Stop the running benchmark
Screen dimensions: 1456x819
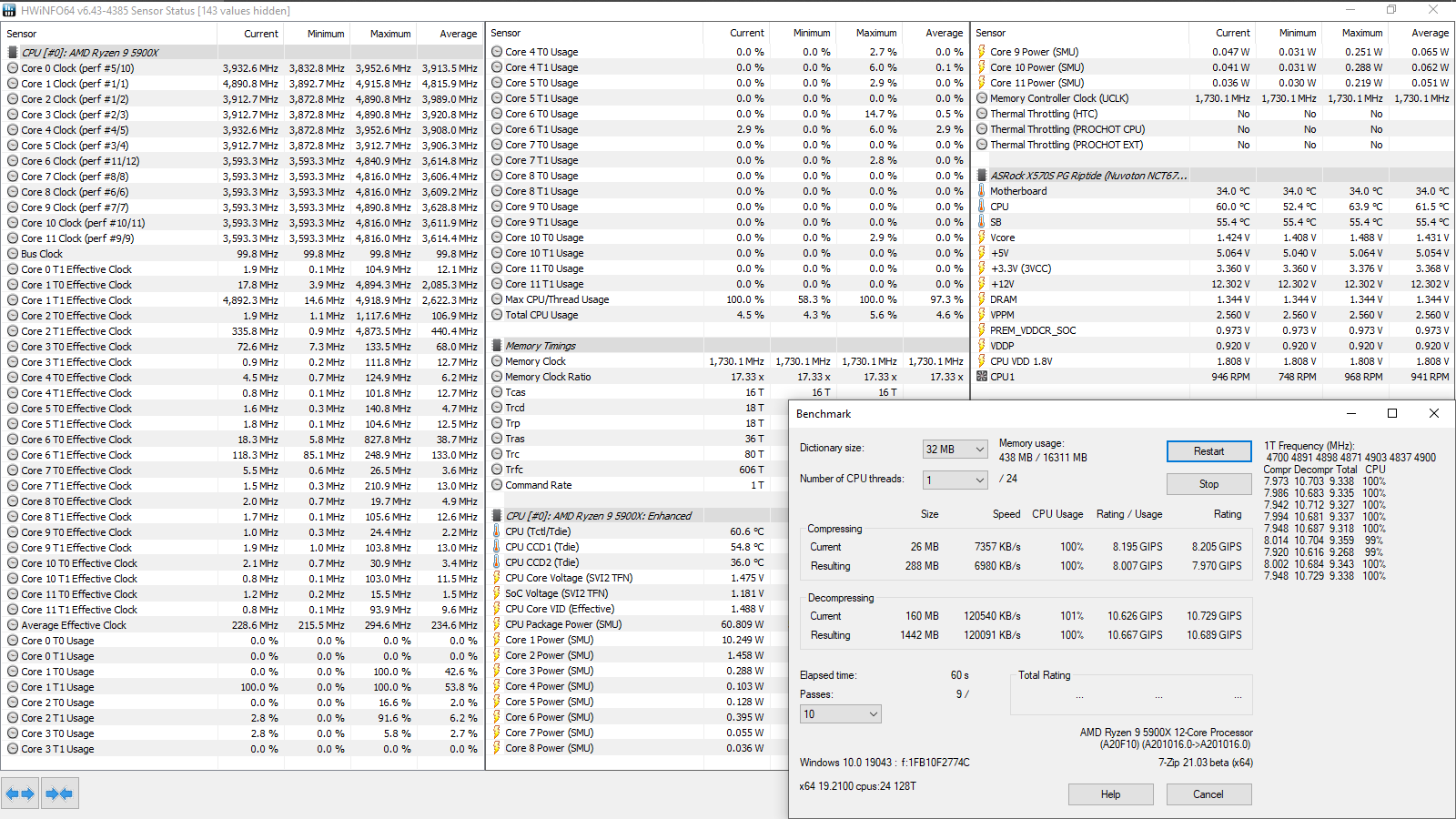pyautogui.click(x=1208, y=484)
